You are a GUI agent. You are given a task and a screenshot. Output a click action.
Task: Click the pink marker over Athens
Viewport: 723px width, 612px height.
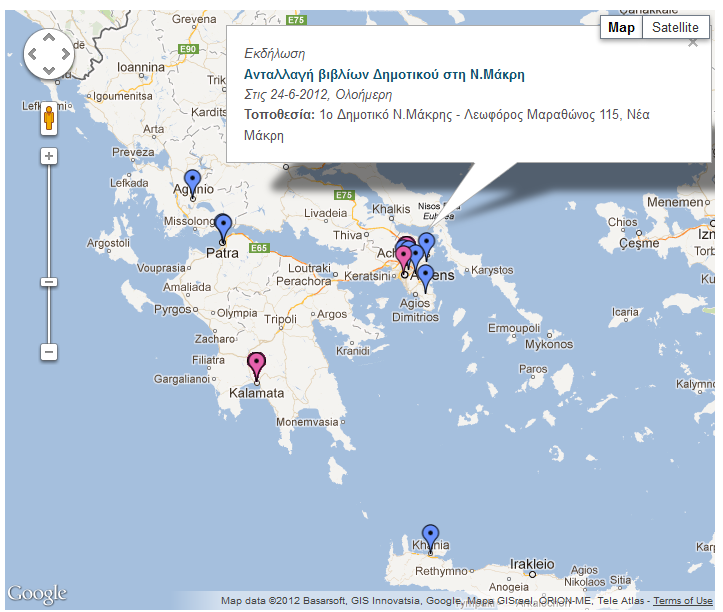click(403, 257)
